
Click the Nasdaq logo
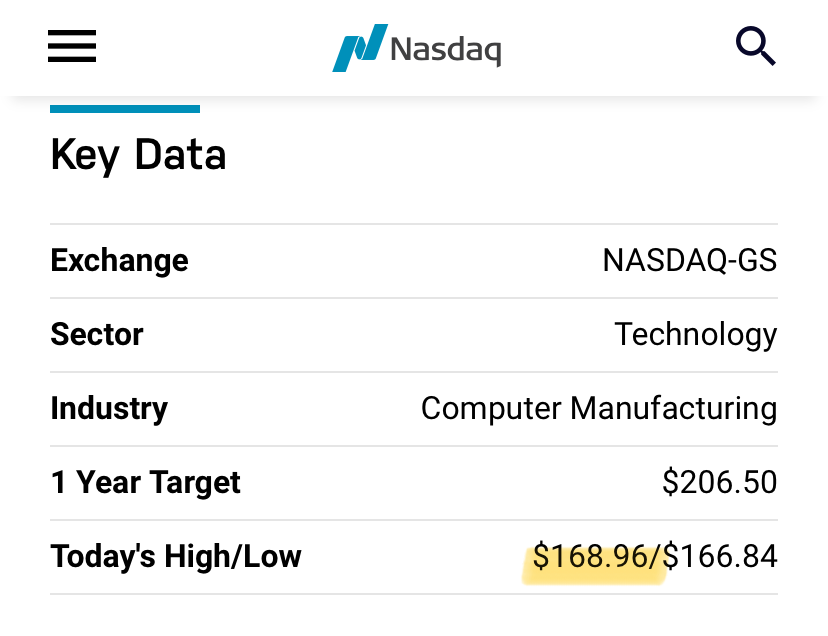pos(417,48)
